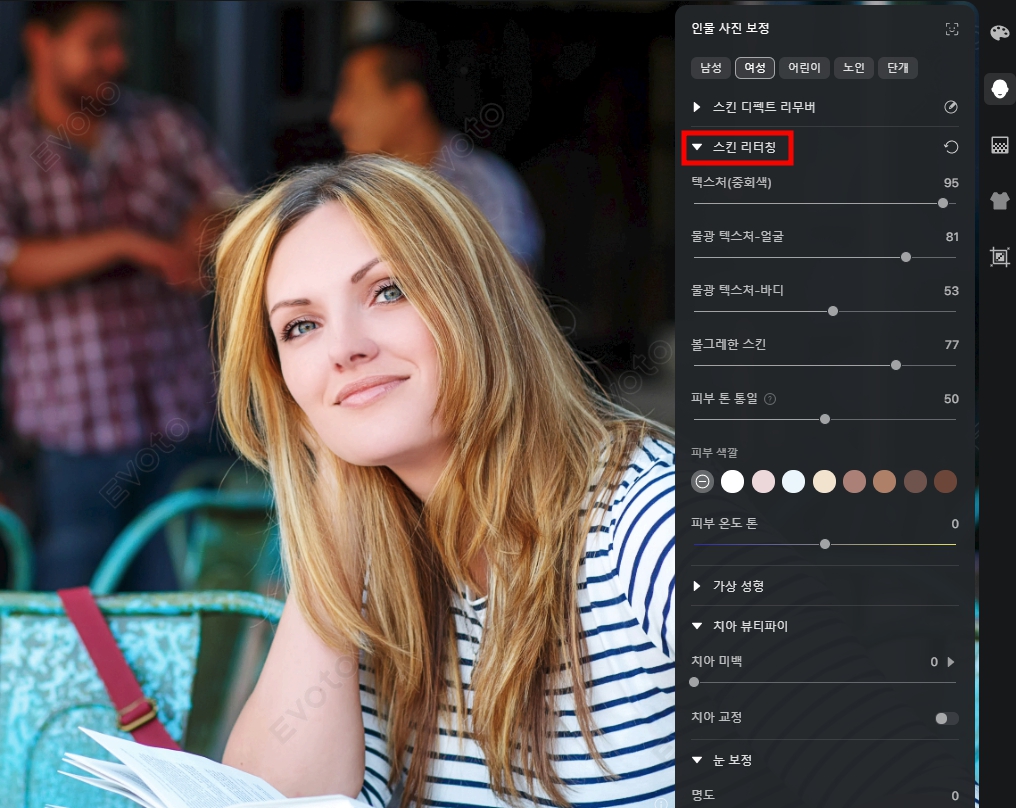Click the 텍스처(중회색) slider handle
The image size is (1016, 808).
943,203
